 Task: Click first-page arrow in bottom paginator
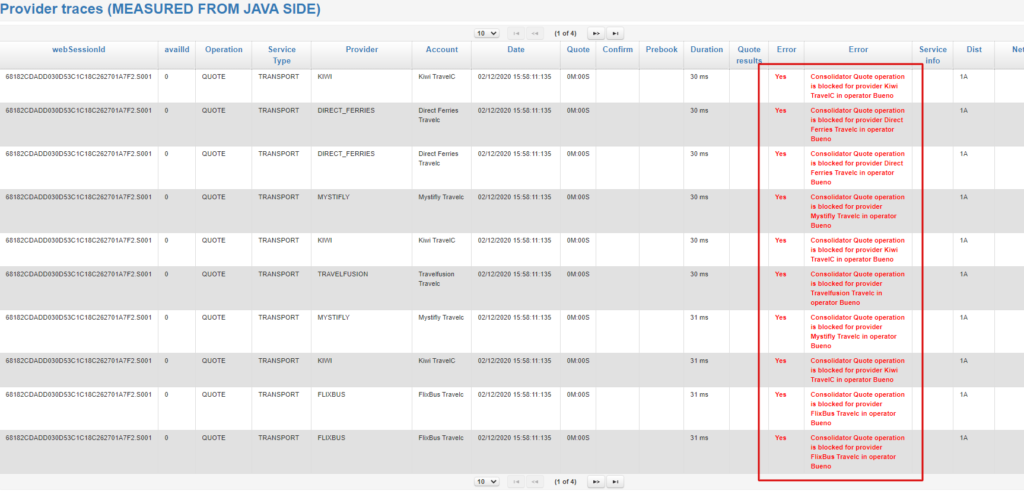click(x=517, y=482)
